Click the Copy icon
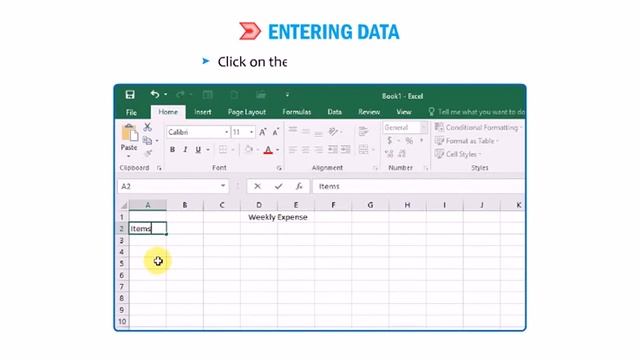Screen dimensions: 640x360 (x=147, y=140)
